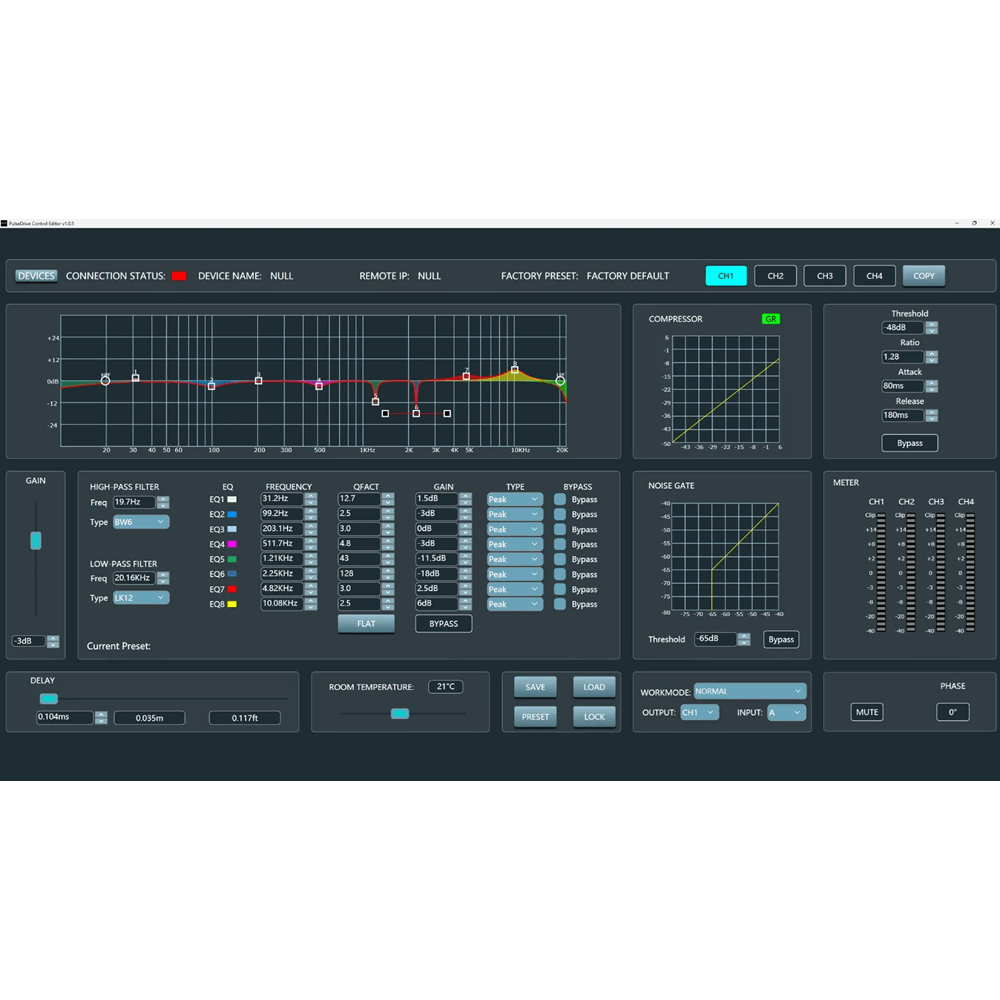The height and width of the screenshot is (1000, 1000).
Task: Toggle Bypass checkbox for EQ2
Action: click(560, 514)
